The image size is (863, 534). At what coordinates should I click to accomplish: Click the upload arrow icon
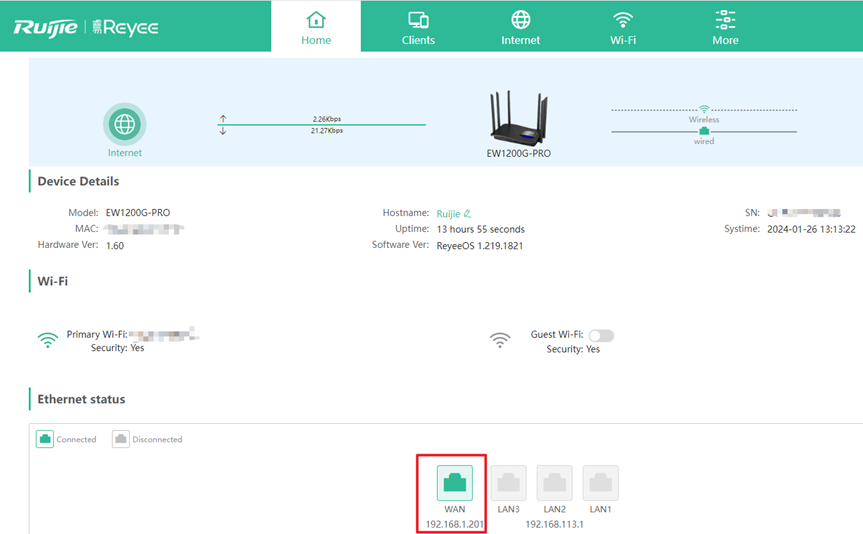coord(223,118)
